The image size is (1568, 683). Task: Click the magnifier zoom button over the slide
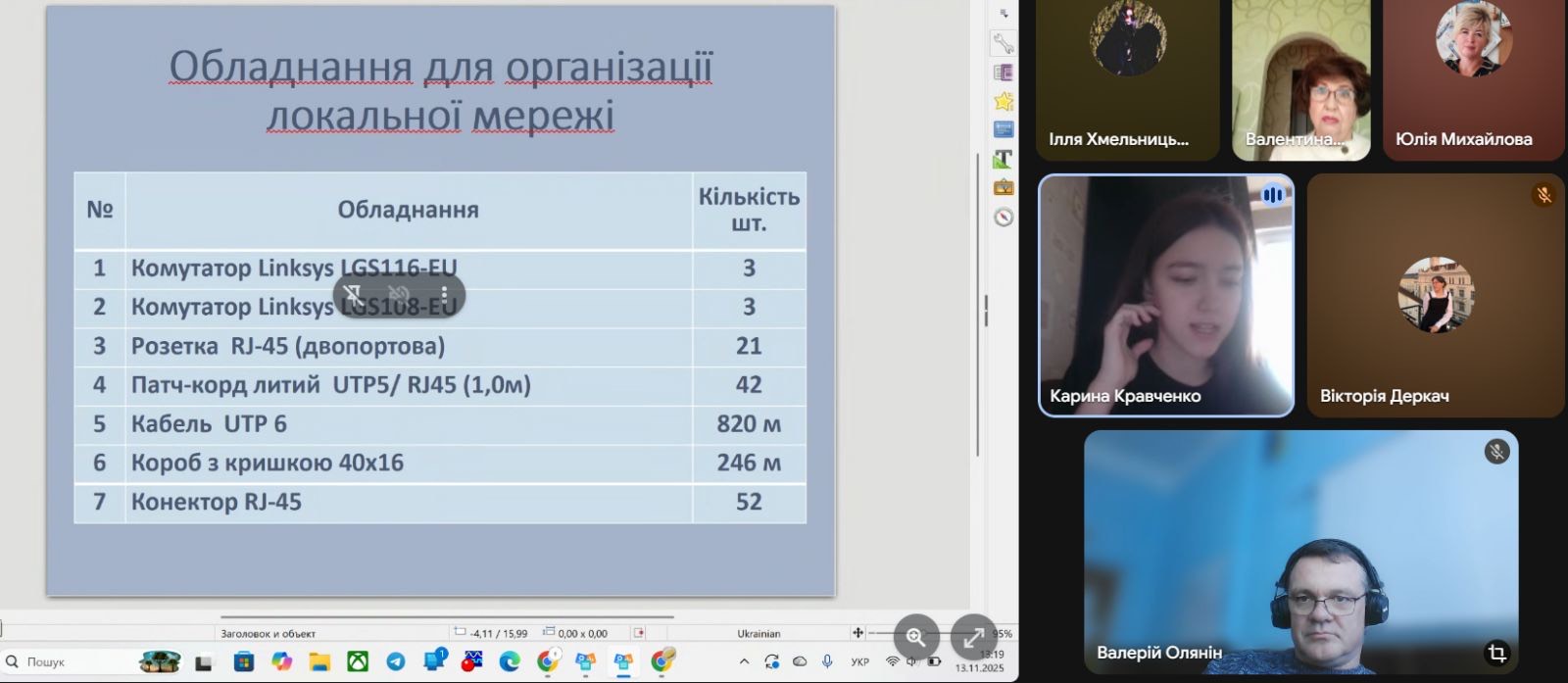(915, 637)
